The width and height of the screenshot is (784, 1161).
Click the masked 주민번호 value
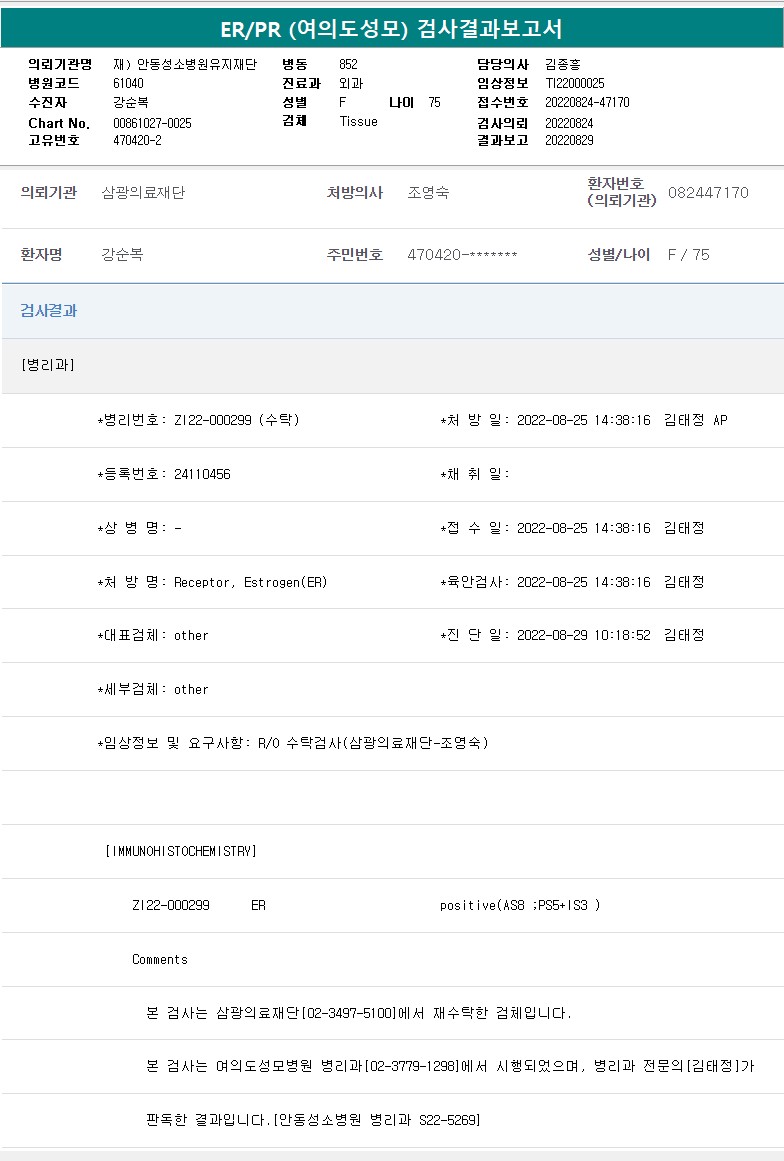point(462,255)
